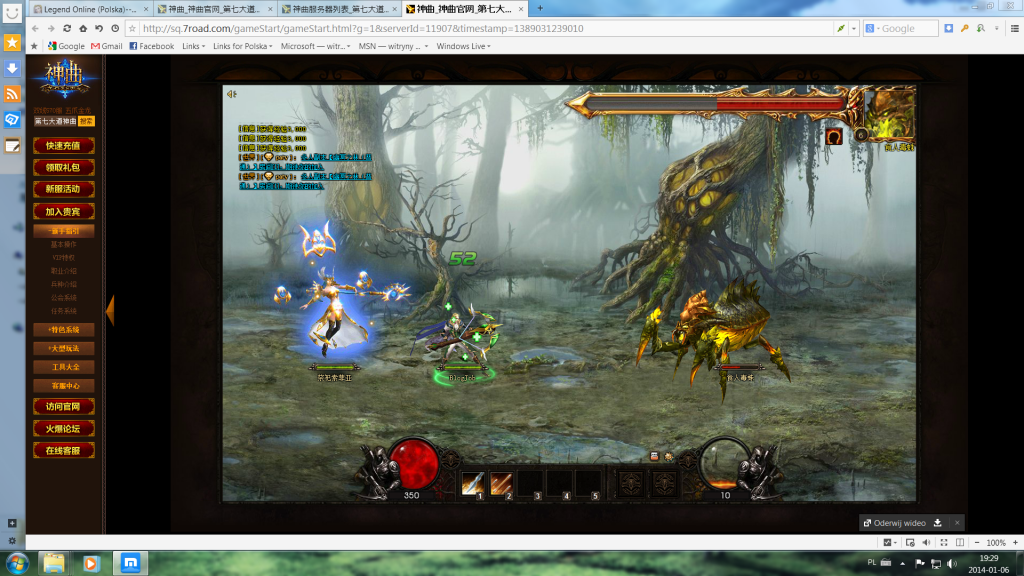Click the 新服活动 sidebar button
Screen dimensions: 1024x576
[64, 189]
